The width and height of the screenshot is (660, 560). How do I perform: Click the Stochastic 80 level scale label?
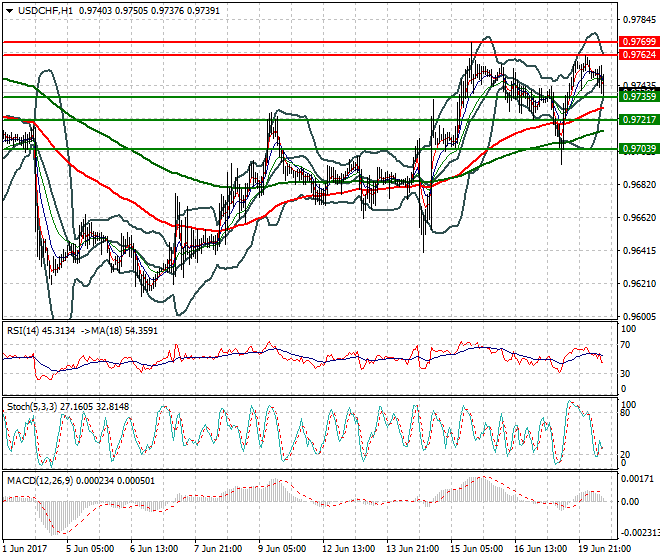626,413
